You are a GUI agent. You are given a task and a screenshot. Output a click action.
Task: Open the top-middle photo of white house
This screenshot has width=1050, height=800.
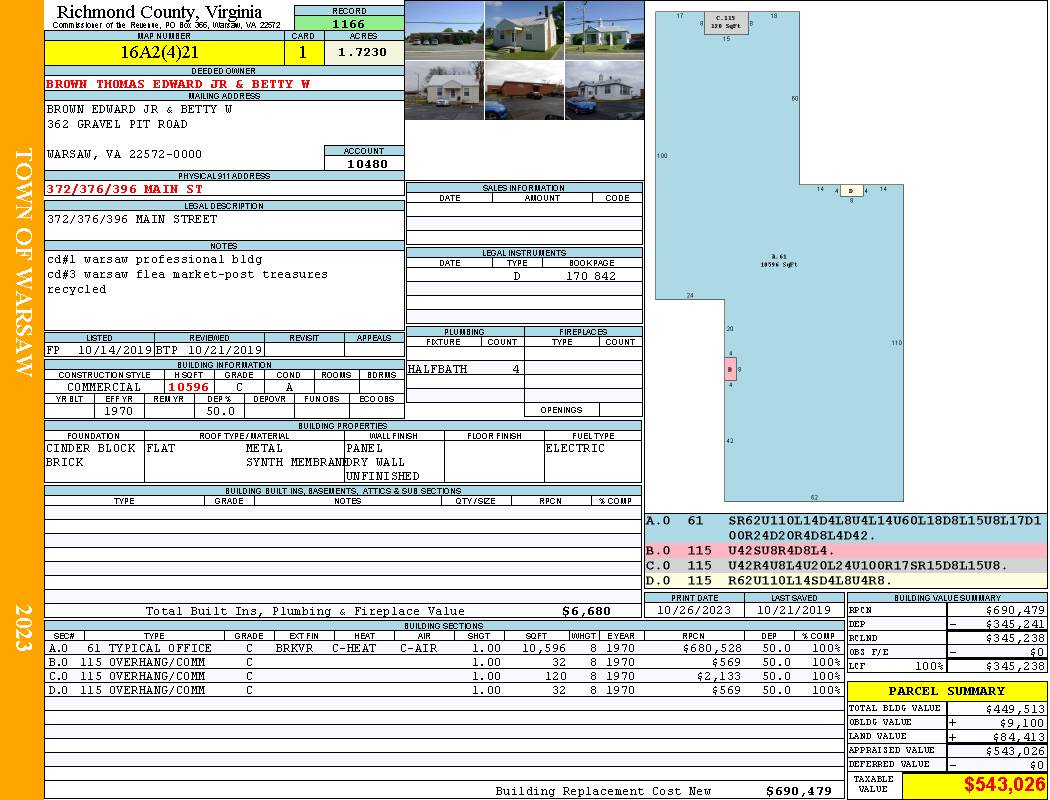coord(524,30)
